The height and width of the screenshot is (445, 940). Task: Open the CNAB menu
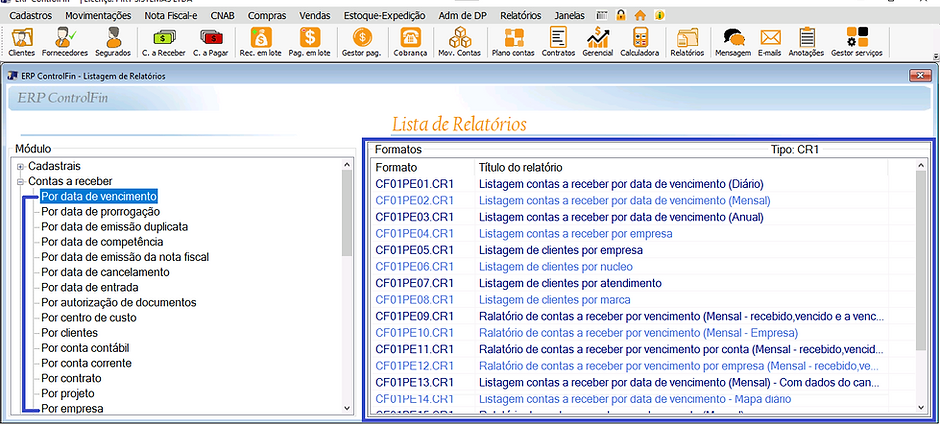point(222,16)
